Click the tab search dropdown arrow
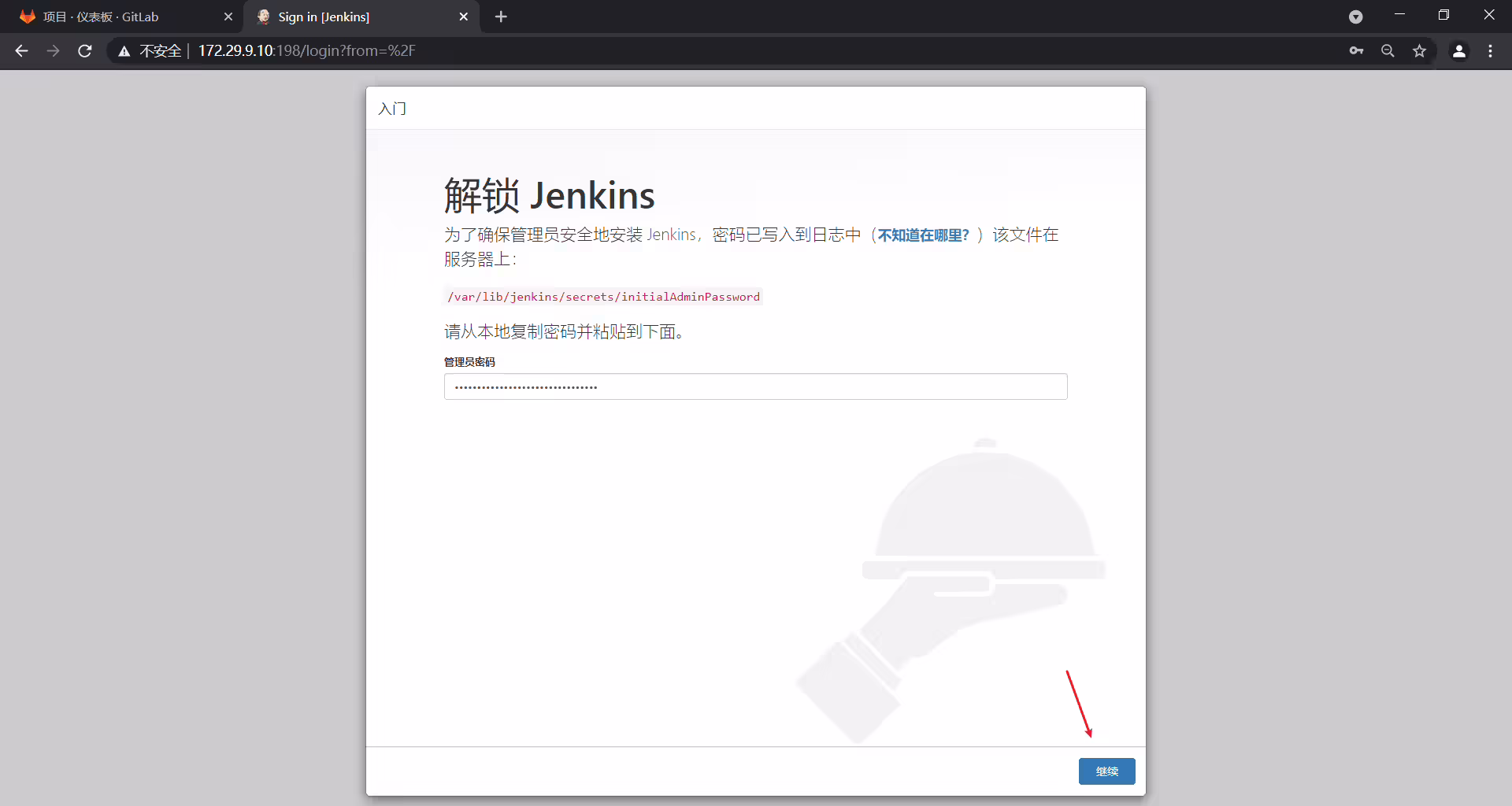Screen dimensions: 1512x806 1355,17
